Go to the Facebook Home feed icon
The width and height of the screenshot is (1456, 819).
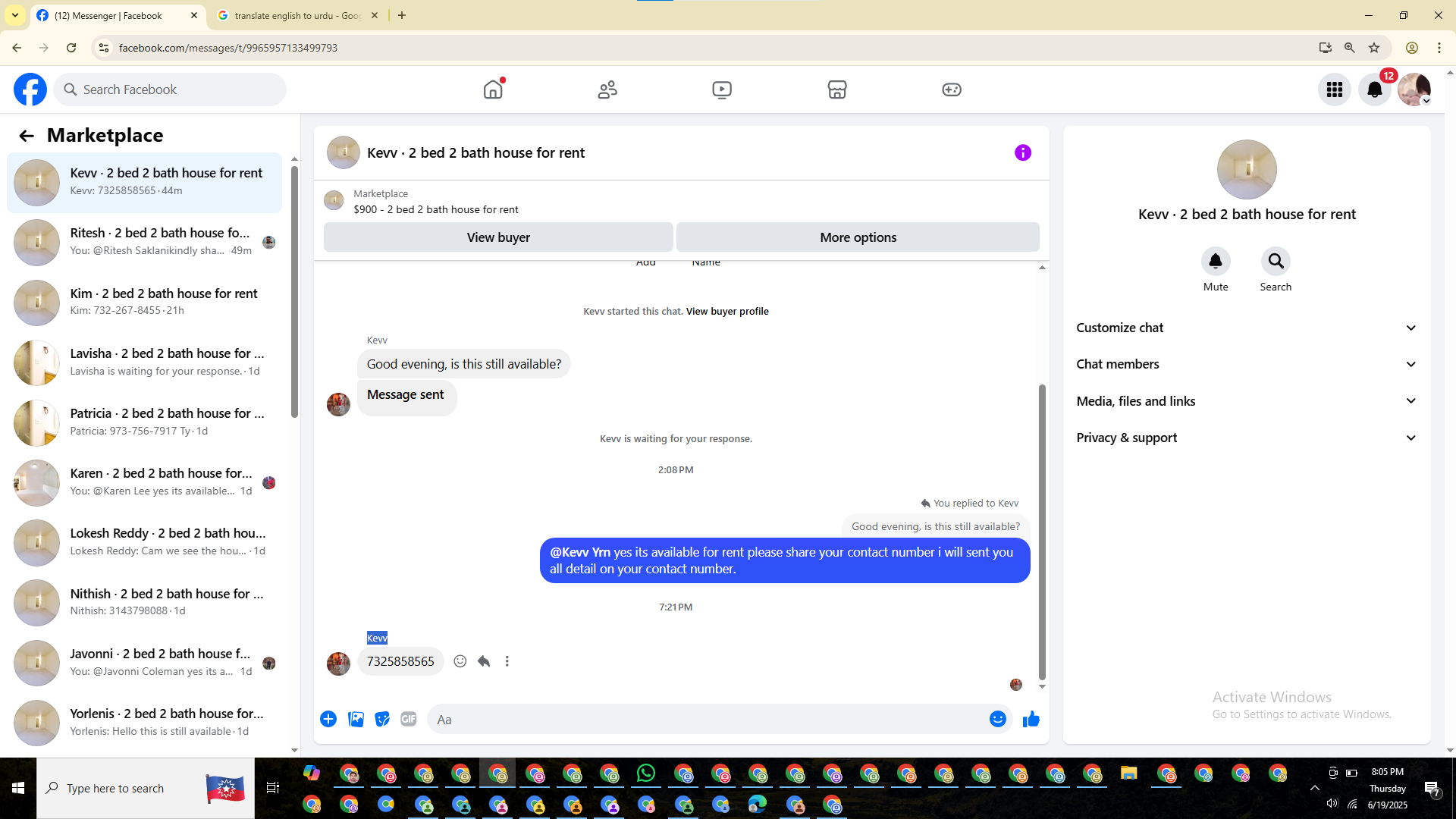point(493,89)
